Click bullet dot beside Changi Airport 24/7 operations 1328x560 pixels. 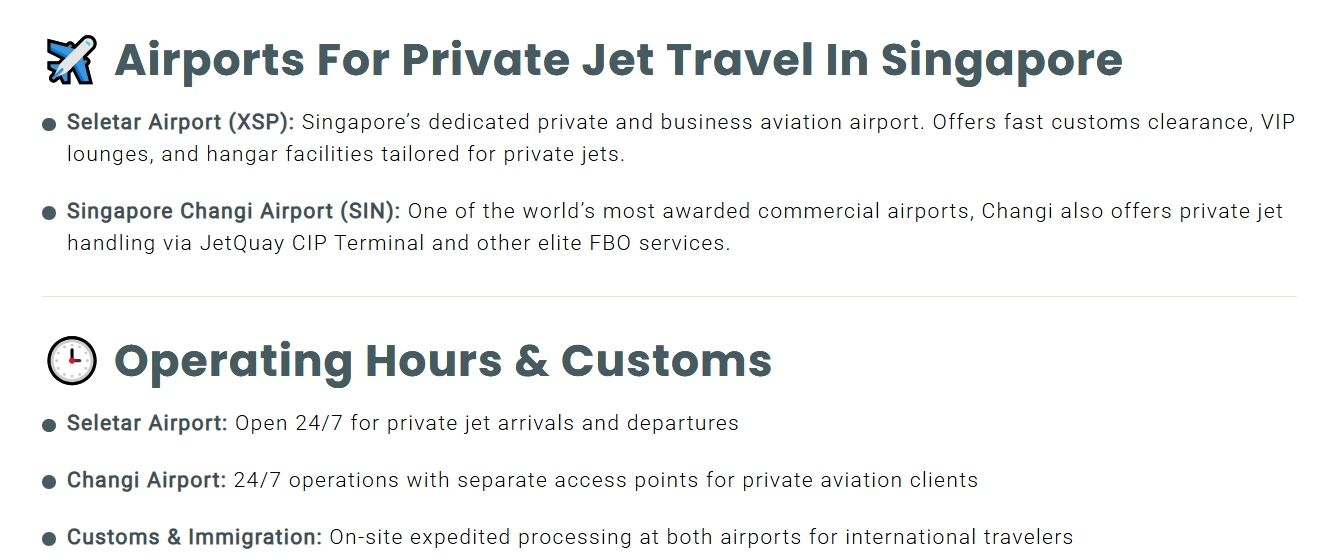49,482
